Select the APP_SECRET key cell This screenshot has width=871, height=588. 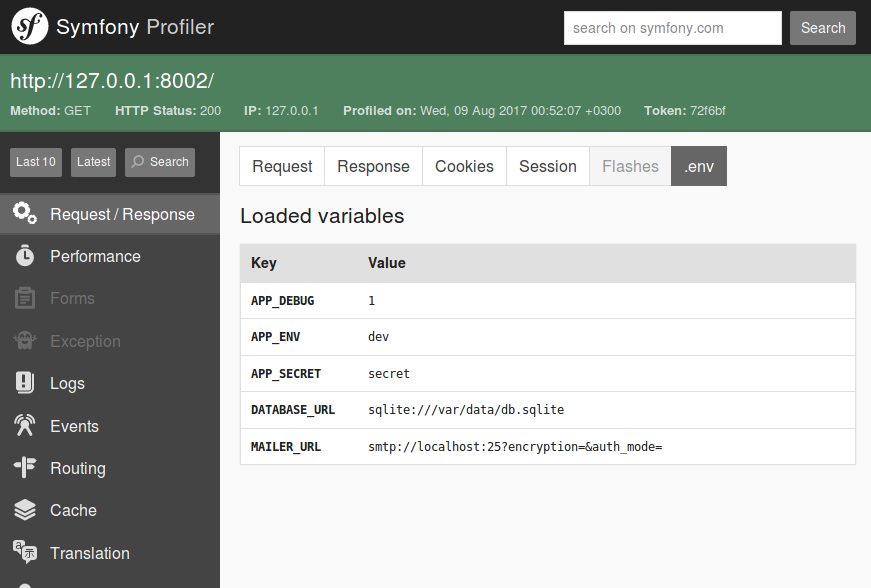pos(286,374)
